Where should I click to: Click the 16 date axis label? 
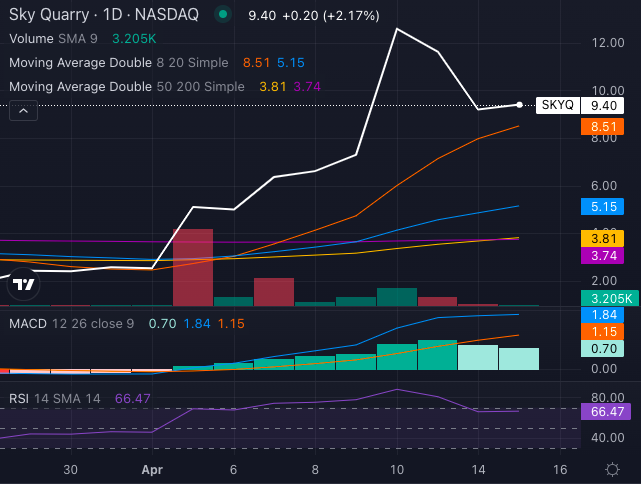560,470
